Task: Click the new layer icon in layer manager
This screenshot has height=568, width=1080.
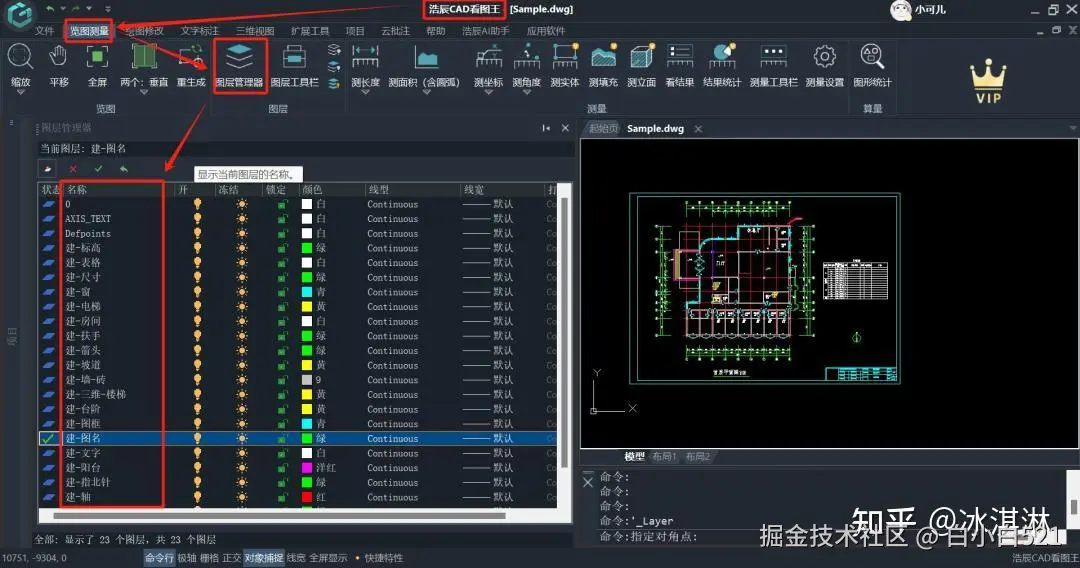Action: coord(48,169)
